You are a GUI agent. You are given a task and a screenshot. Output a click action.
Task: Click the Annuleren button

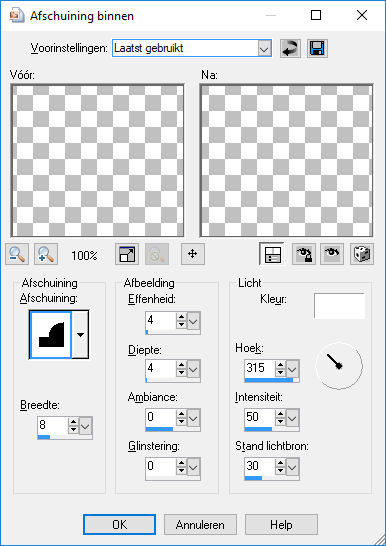(200, 524)
